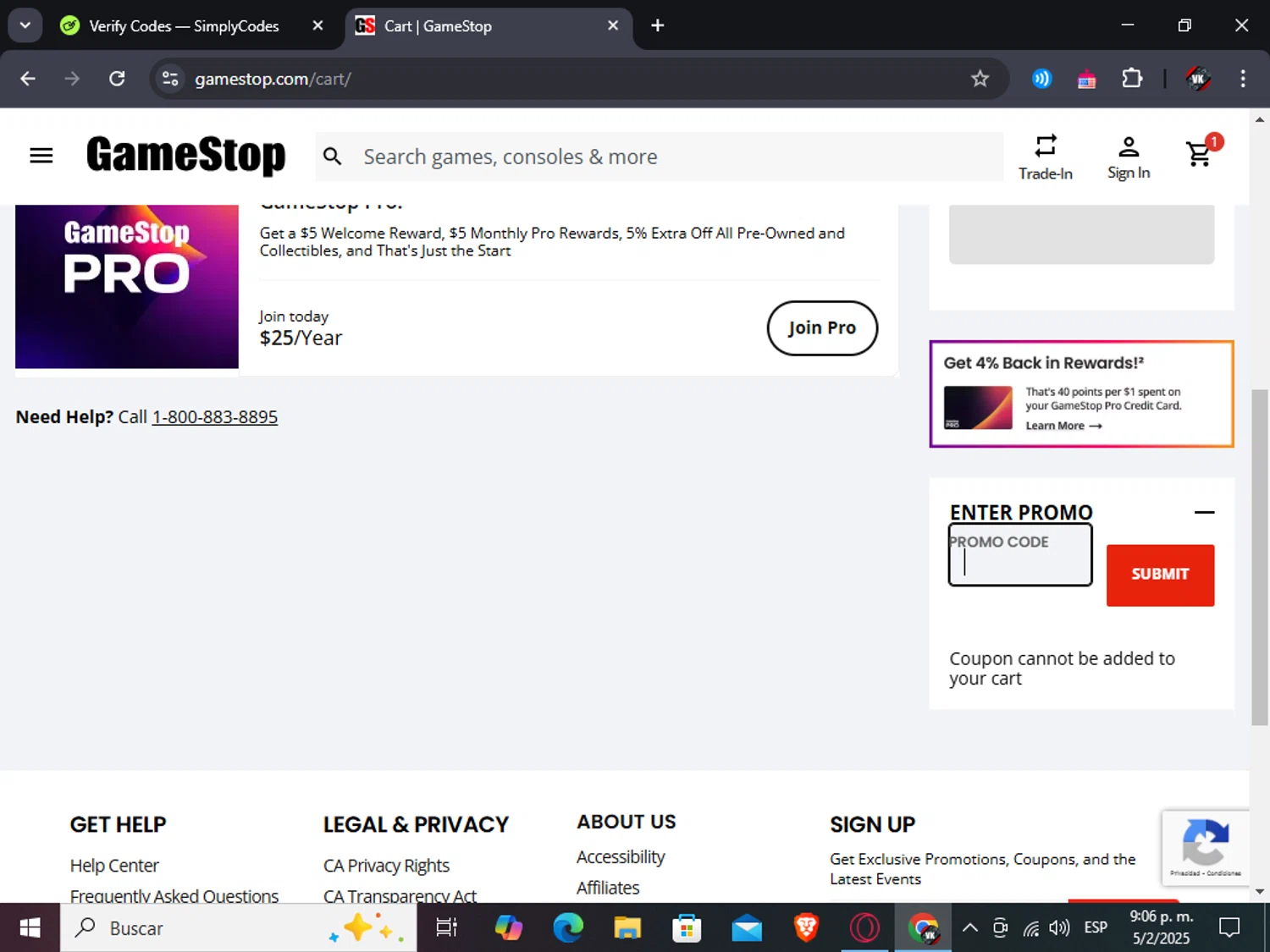Open a new browser tab

(657, 25)
